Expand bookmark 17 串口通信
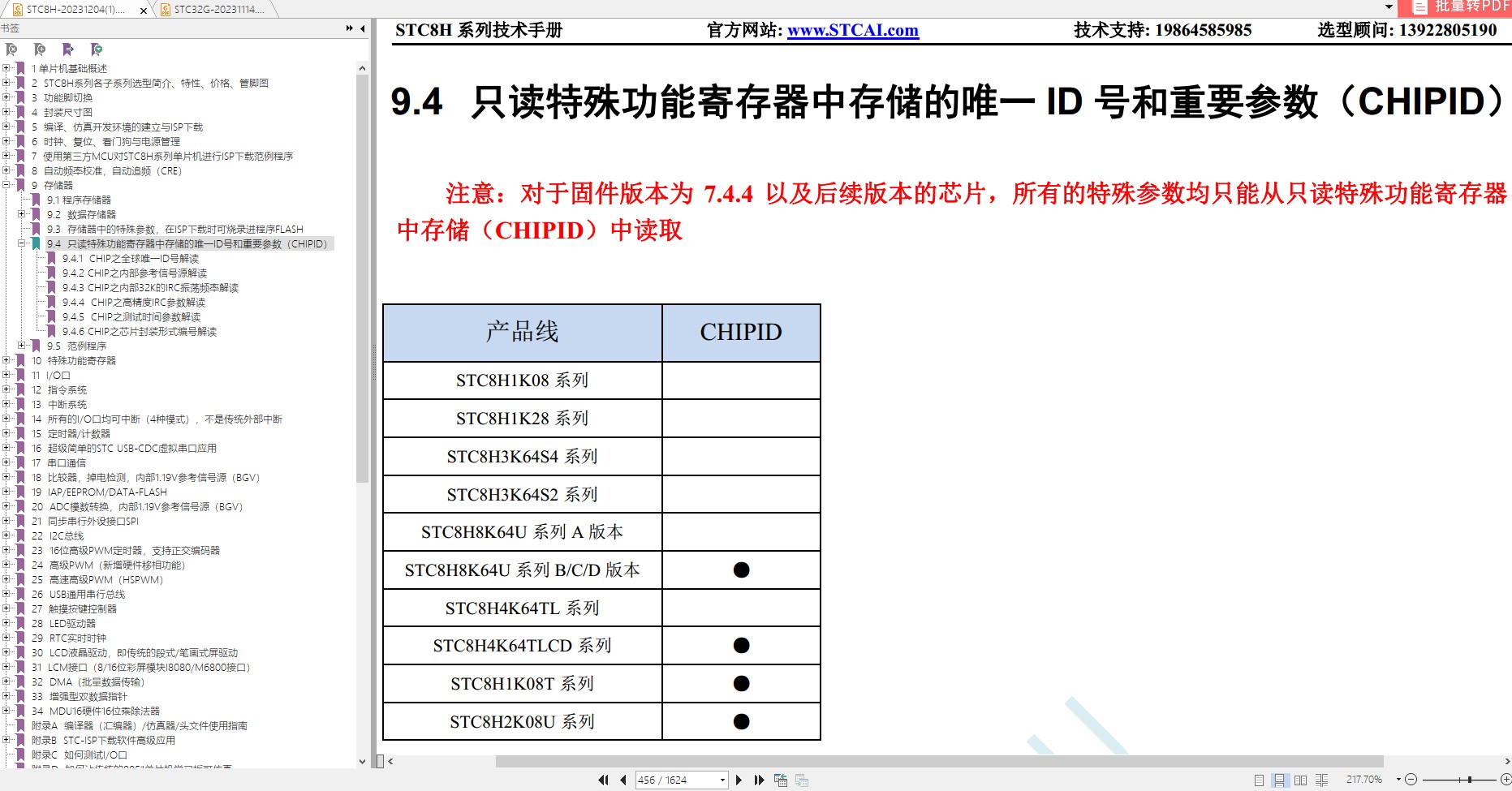1512x791 pixels. click(x=6, y=462)
